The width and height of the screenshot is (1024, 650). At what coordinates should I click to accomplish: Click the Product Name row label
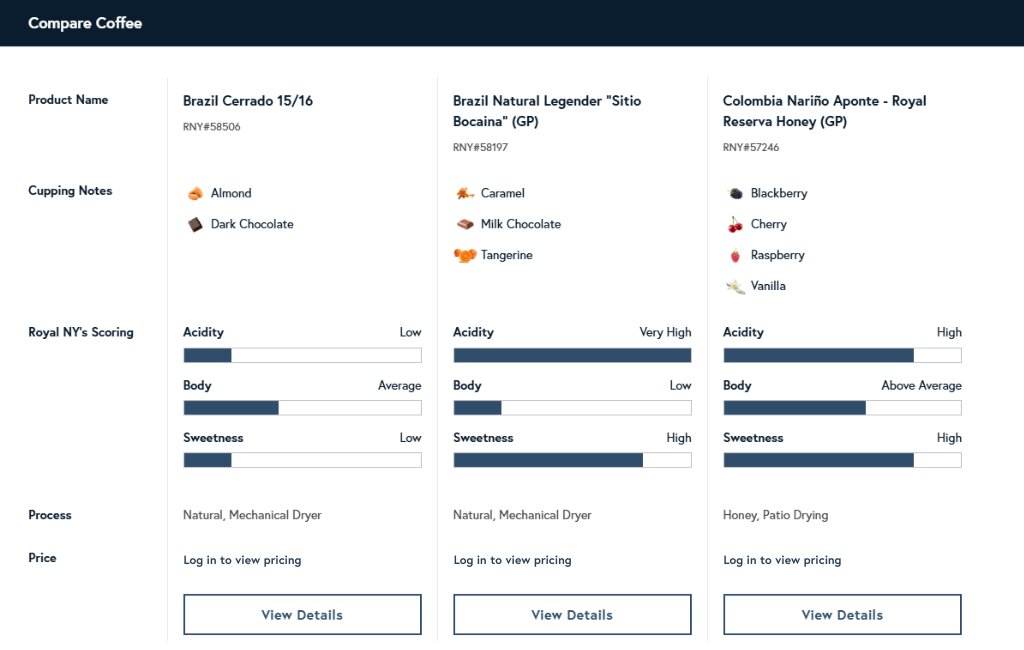pyautogui.click(x=68, y=100)
